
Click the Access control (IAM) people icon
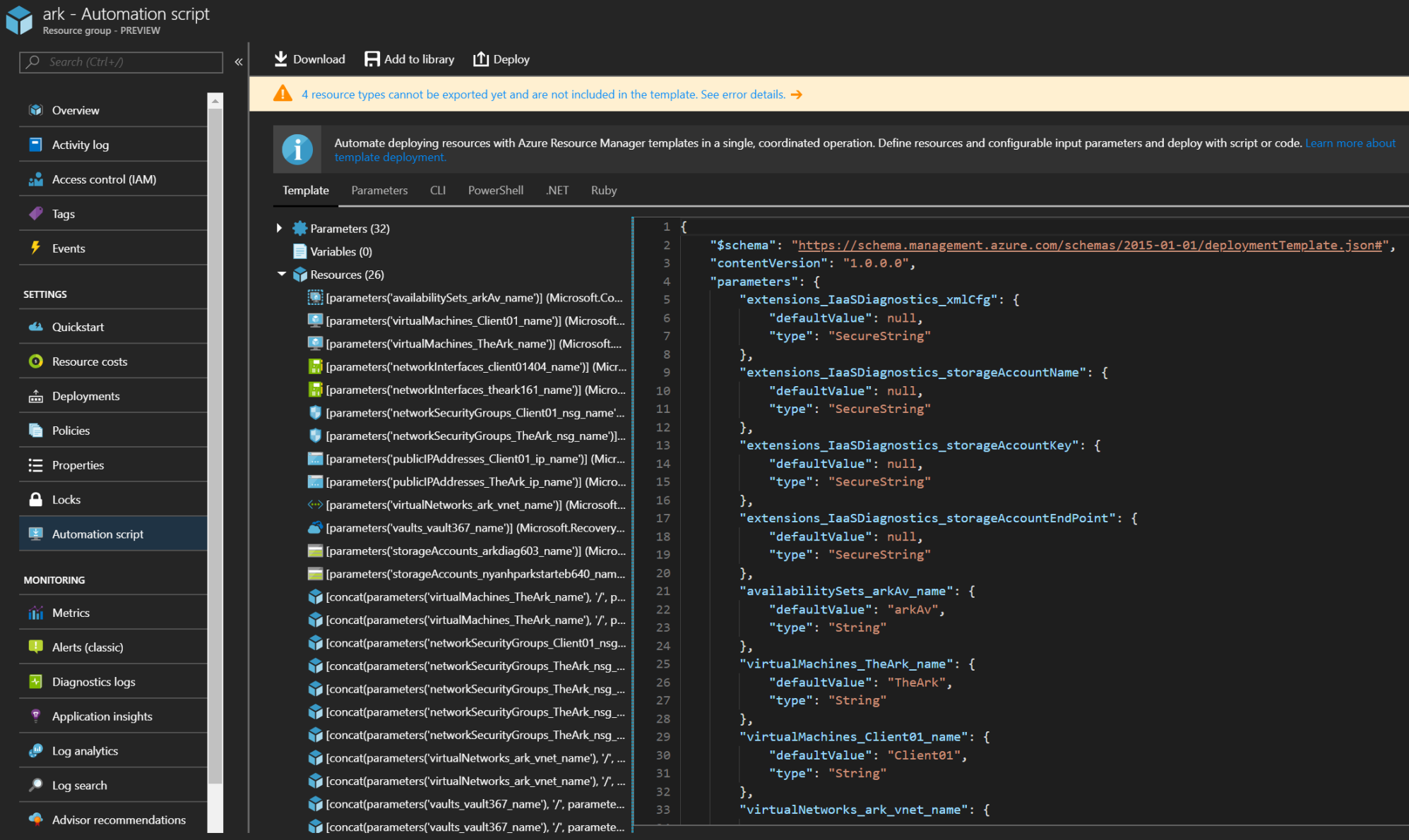click(x=35, y=179)
